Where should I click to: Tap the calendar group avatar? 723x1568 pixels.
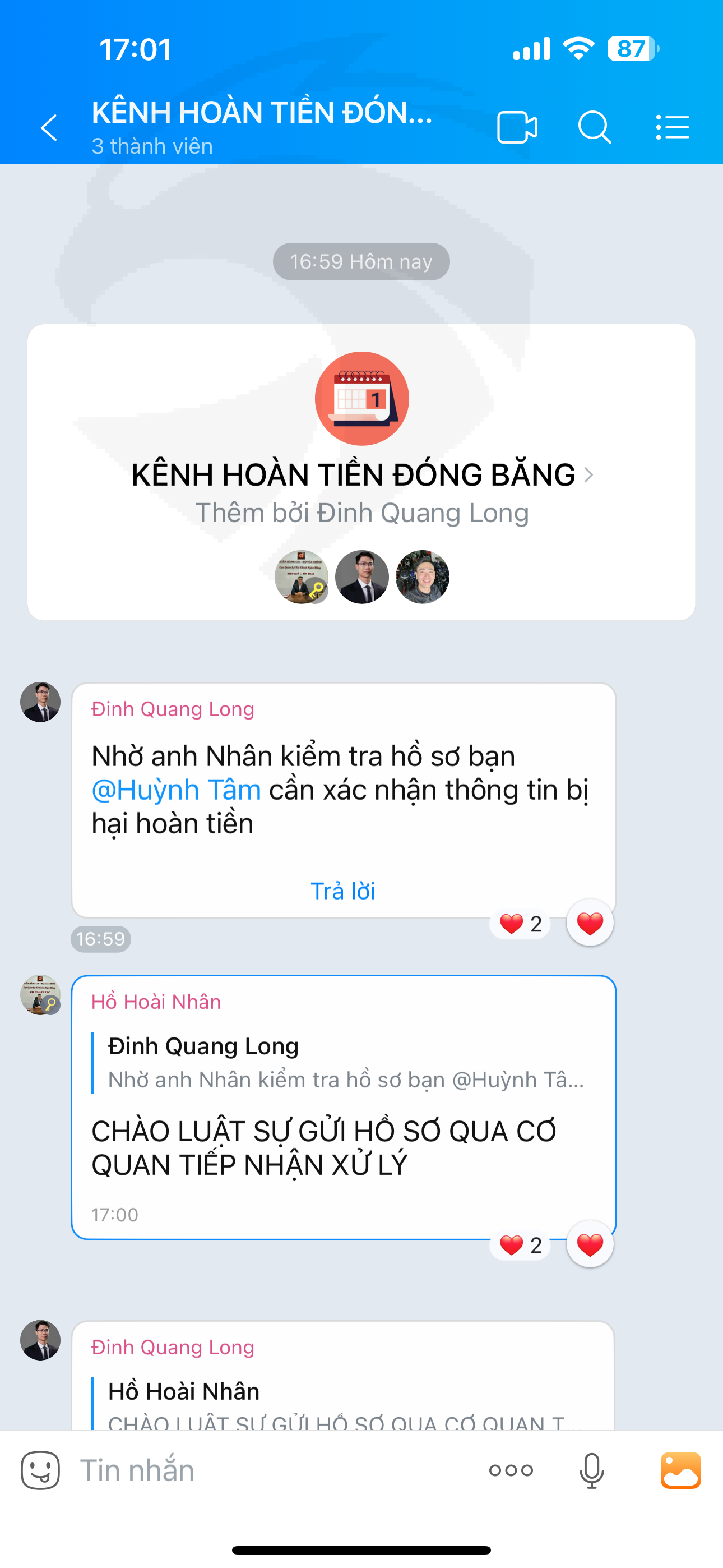[x=361, y=399]
